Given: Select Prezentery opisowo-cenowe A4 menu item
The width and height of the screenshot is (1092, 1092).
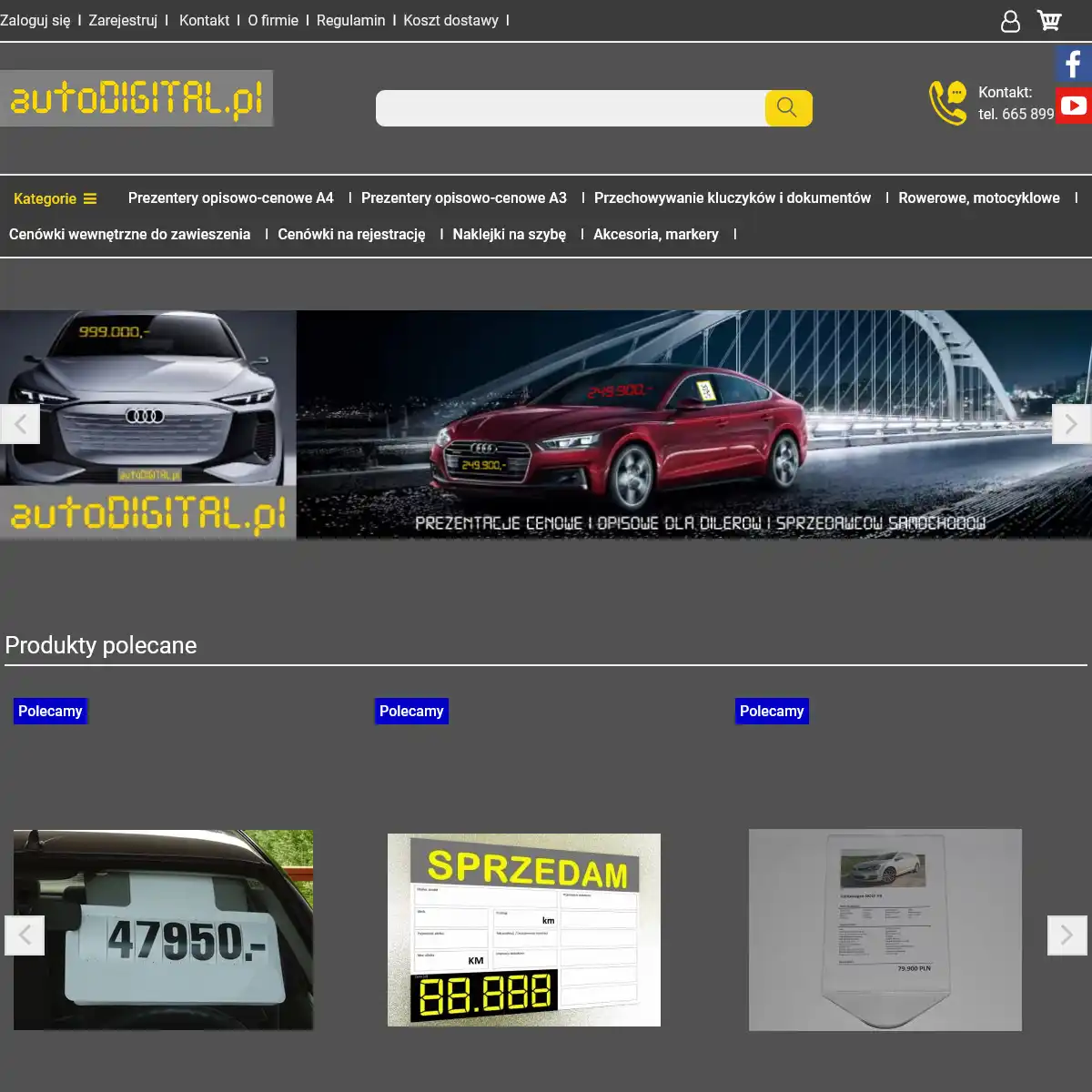Looking at the screenshot, I should click(231, 197).
